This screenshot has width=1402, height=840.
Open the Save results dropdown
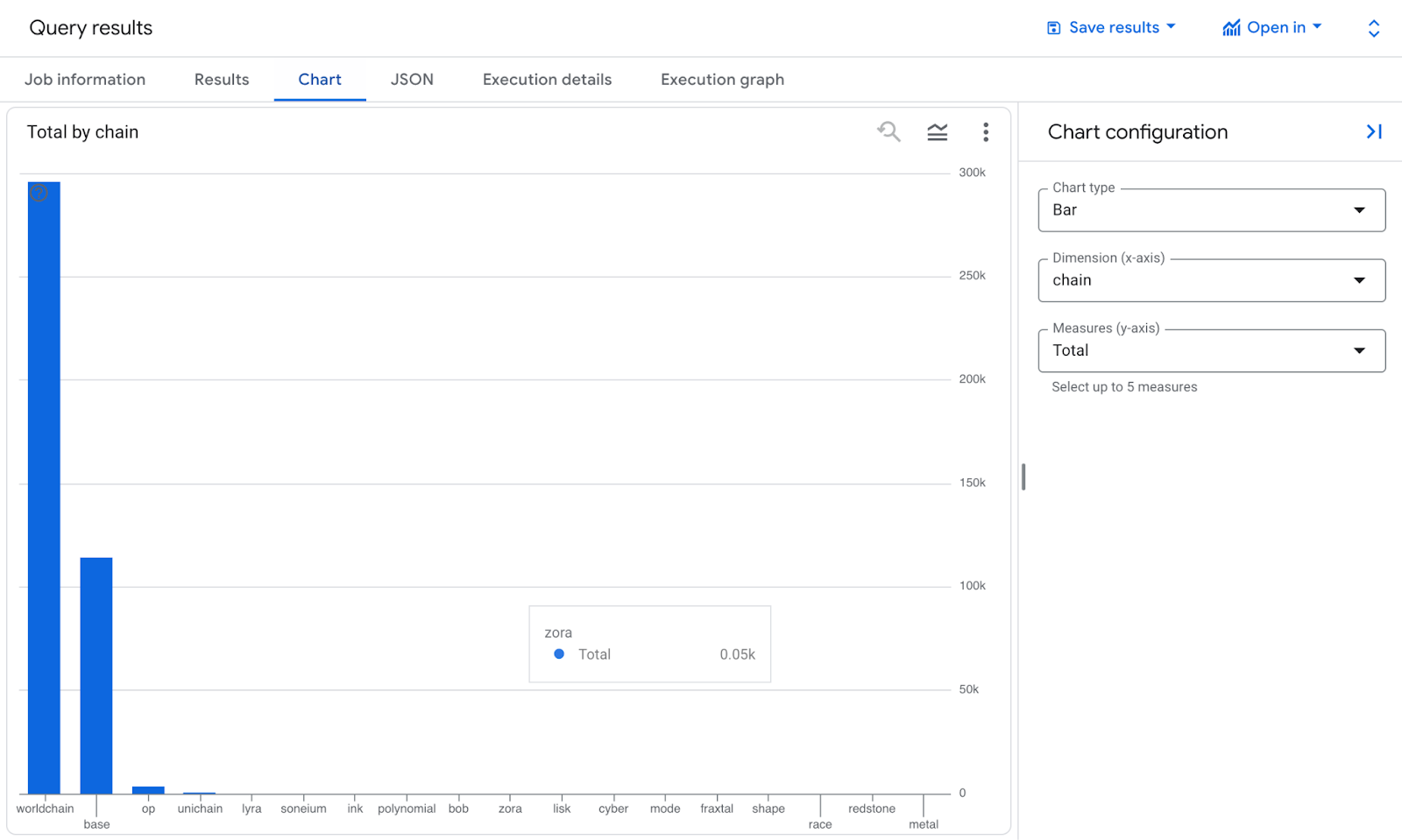(x=1112, y=28)
